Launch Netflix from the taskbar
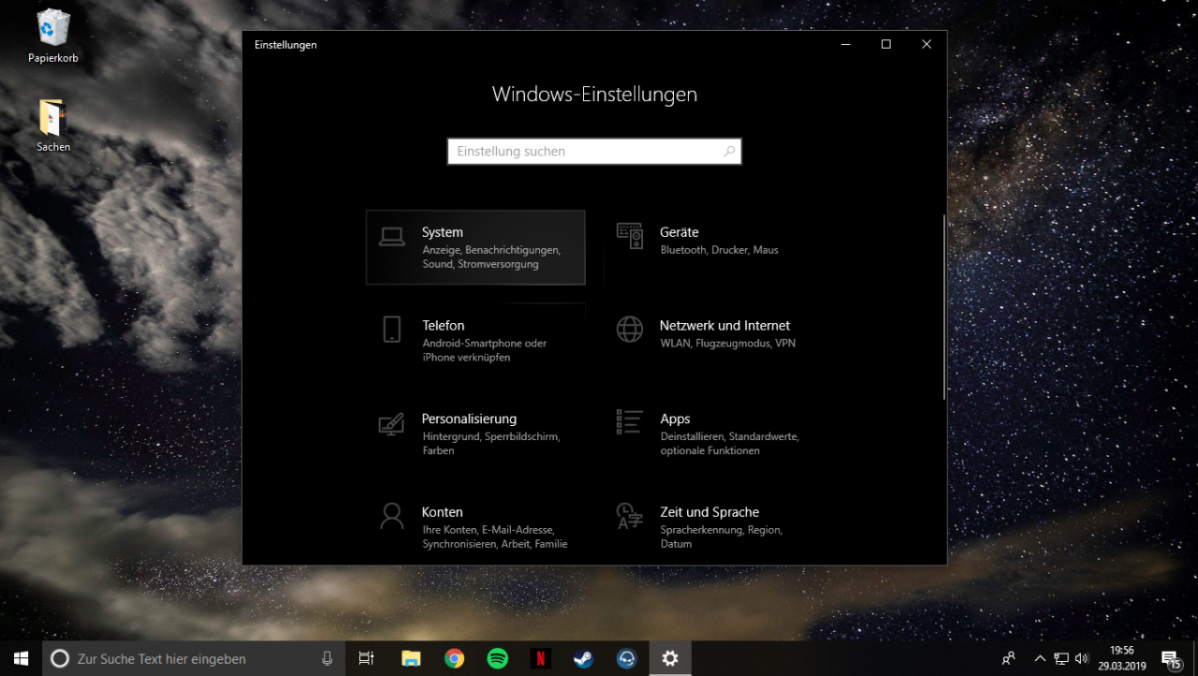This screenshot has height=676, width=1198. click(541, 658)
